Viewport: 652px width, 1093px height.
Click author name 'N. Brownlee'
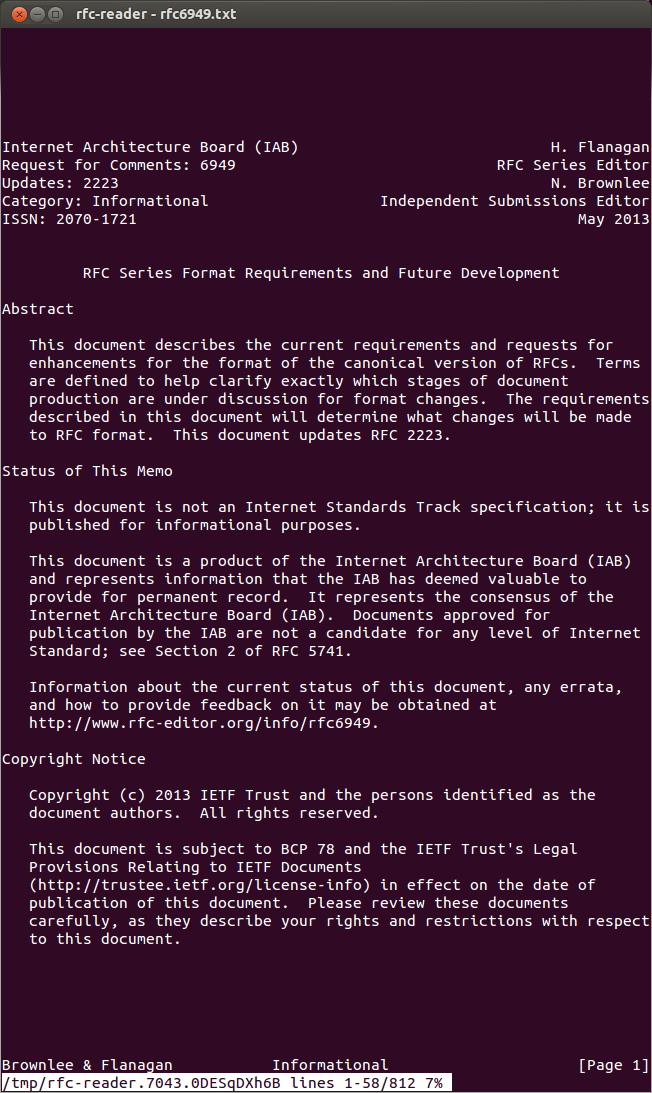[x=600, y=183]
